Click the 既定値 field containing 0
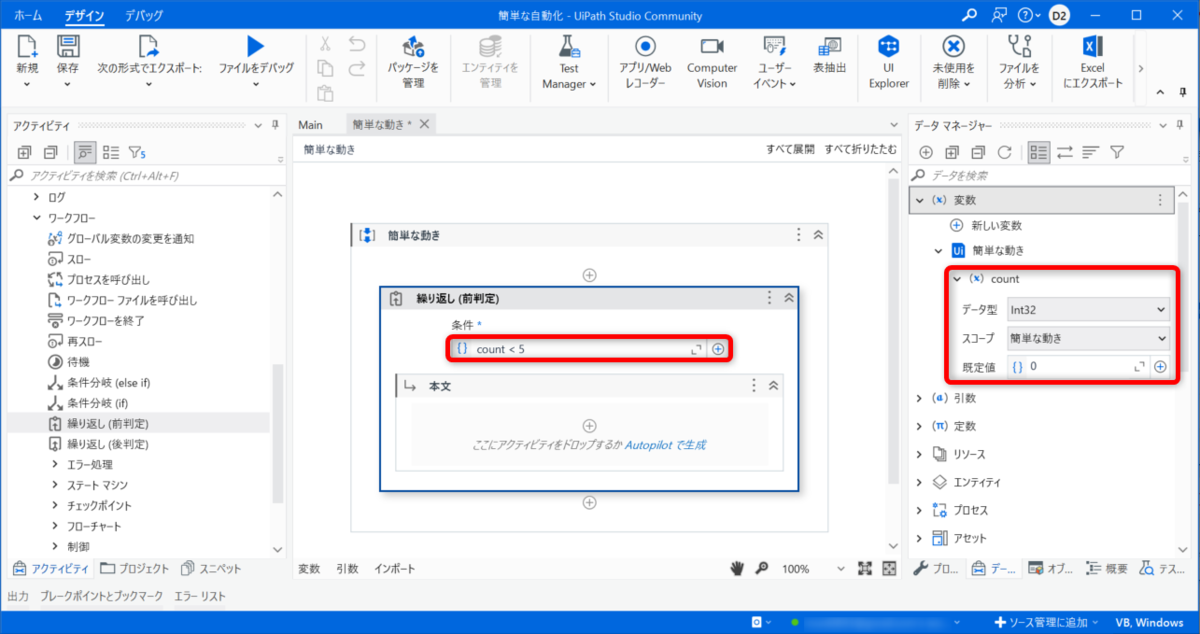The width and height of the screenshot is (1200, 634). pyautogui.click(x=1080, y=366)
